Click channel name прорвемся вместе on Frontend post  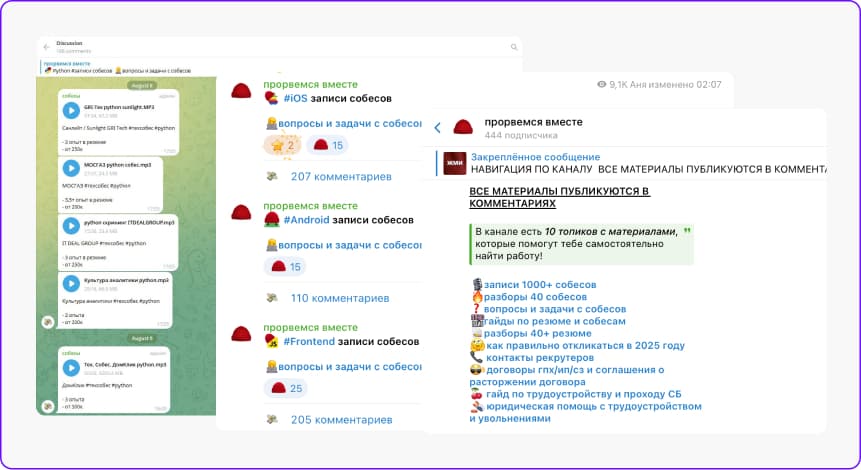[310, 328]
